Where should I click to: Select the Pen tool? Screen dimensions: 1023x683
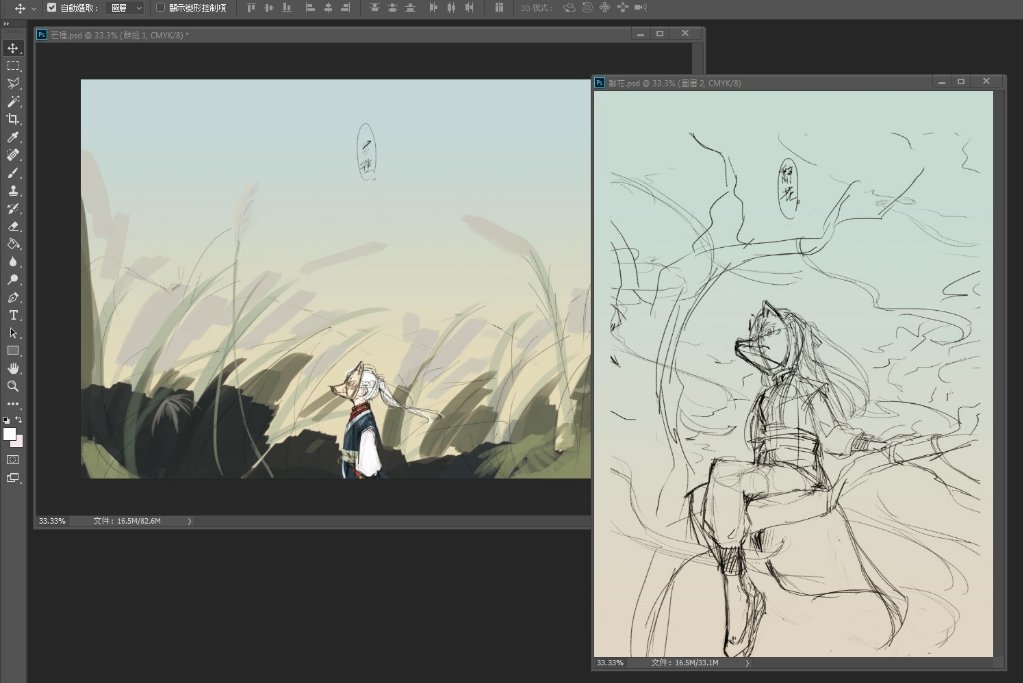13,297
